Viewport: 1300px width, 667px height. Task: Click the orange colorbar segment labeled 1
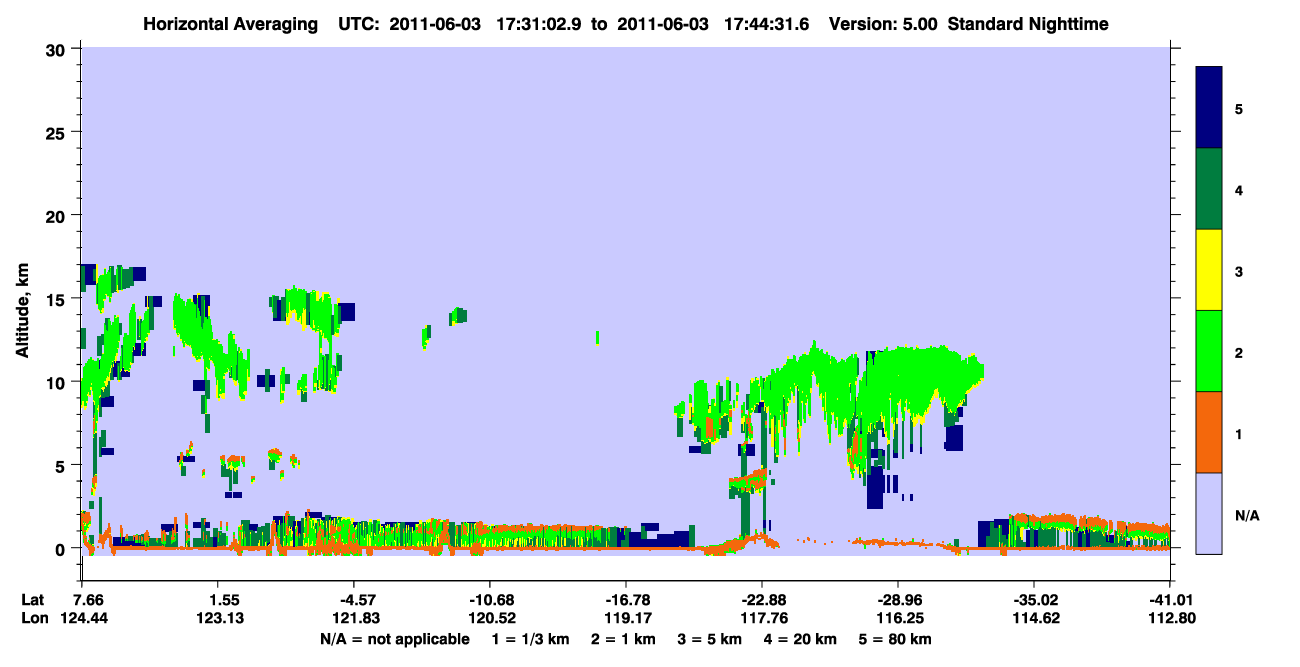click(1209, 432)
